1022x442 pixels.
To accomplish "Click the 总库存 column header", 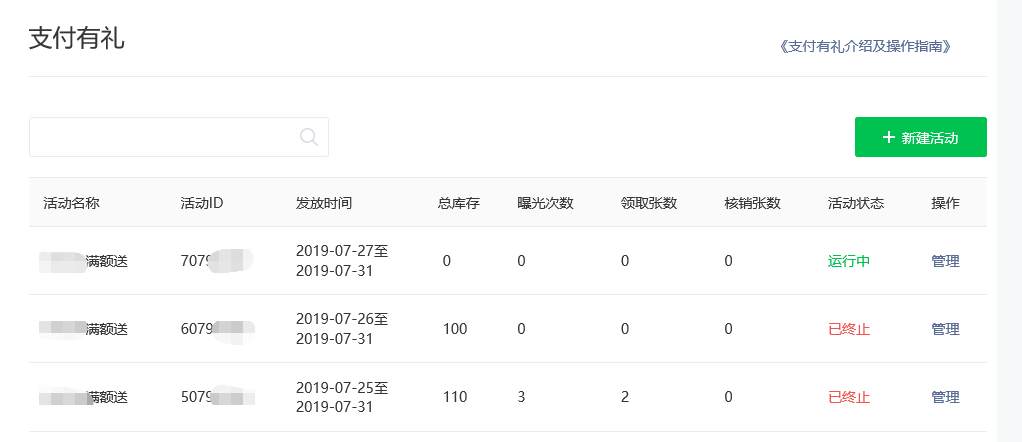I will [x=459, y=203].
